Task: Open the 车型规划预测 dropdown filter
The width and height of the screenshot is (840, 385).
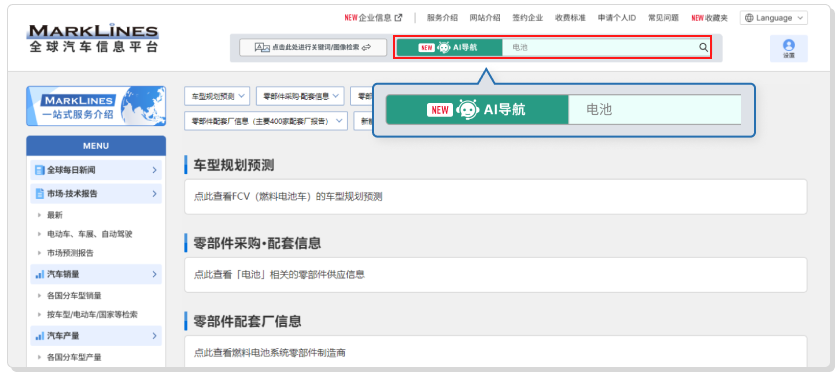Action: tap(217, 96)
